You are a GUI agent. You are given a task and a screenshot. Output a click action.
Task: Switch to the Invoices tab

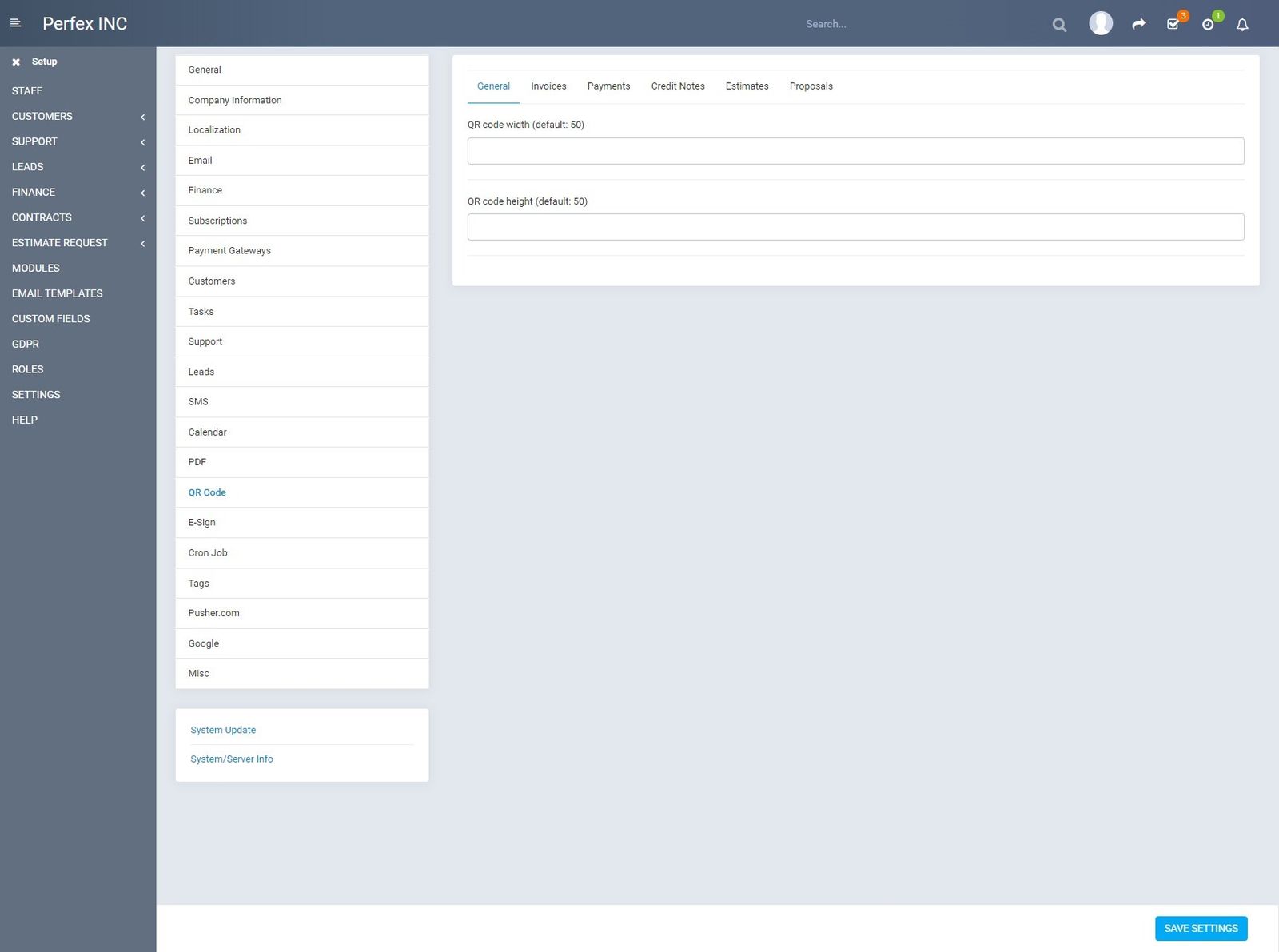(548, 86)
